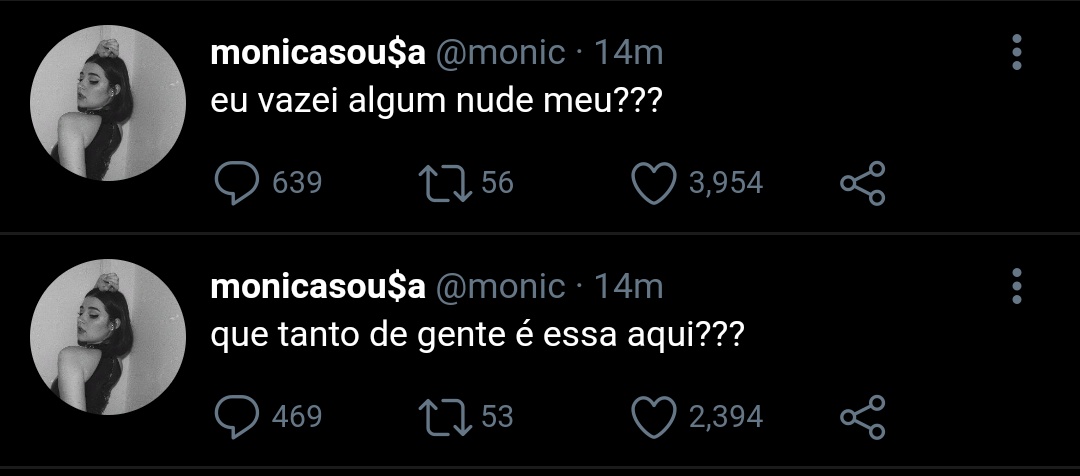Open tweet text "que tanto de gente é essa aqui???"

pyautogui.click(x=477, y=337)
